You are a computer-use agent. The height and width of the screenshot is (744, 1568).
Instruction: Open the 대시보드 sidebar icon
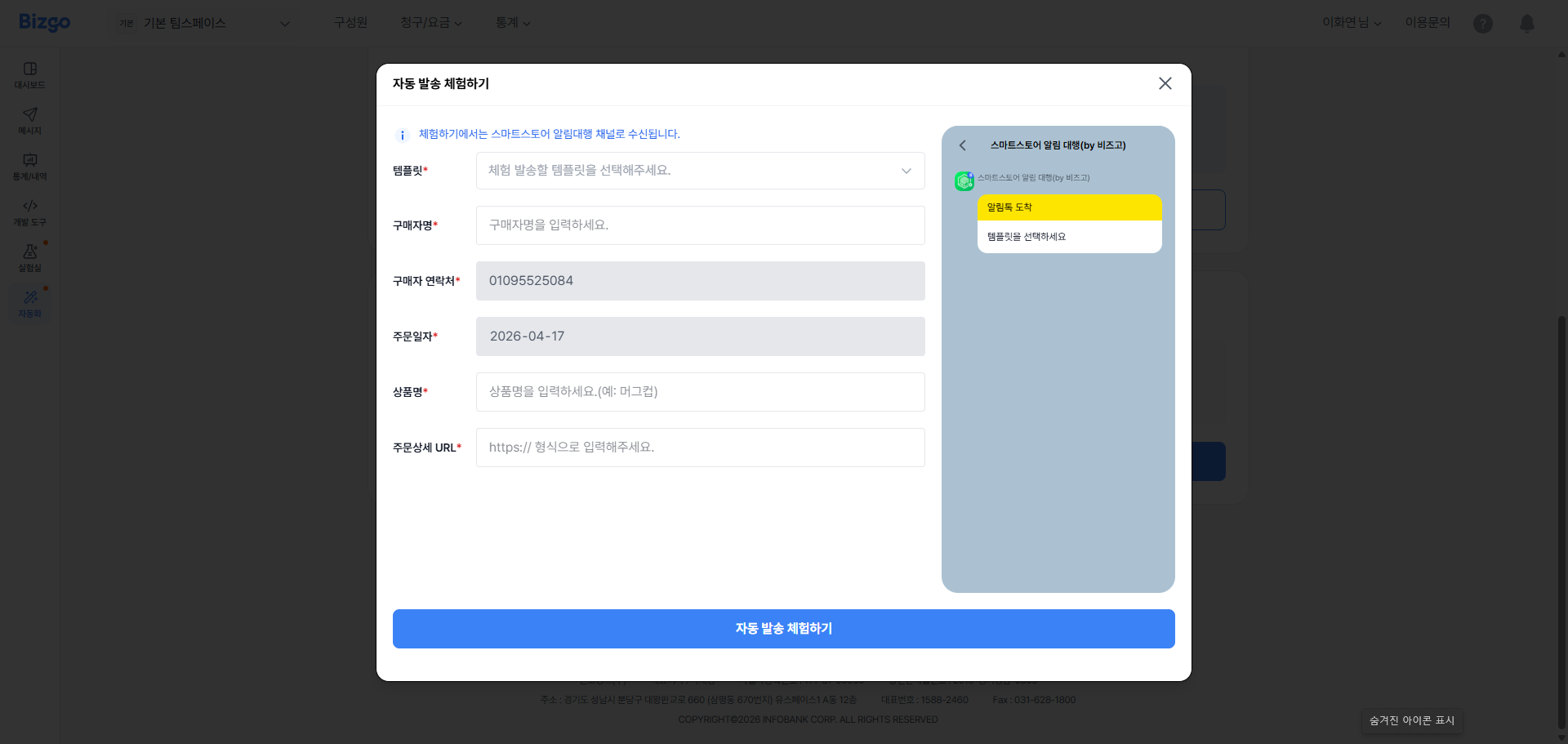(x=29, y=74)
